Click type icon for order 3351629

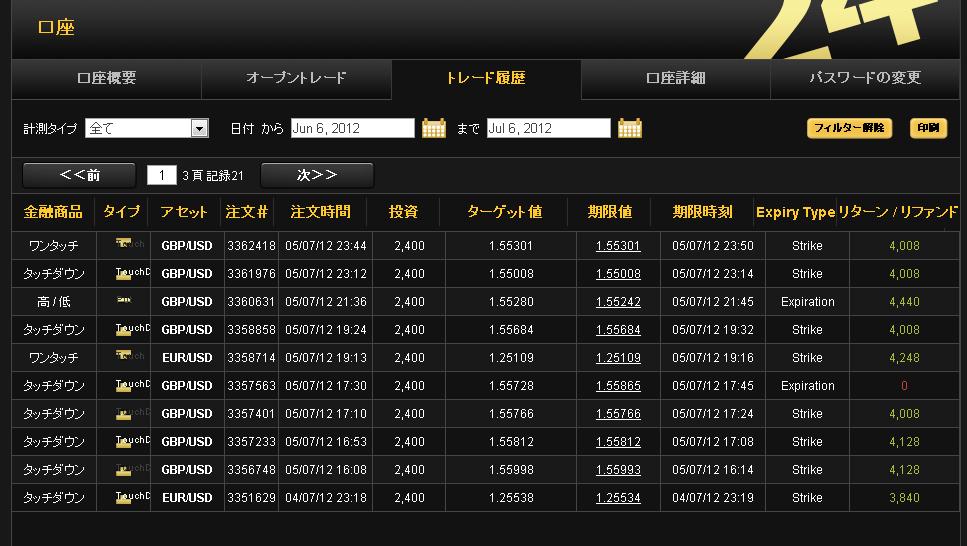point(132,497)
